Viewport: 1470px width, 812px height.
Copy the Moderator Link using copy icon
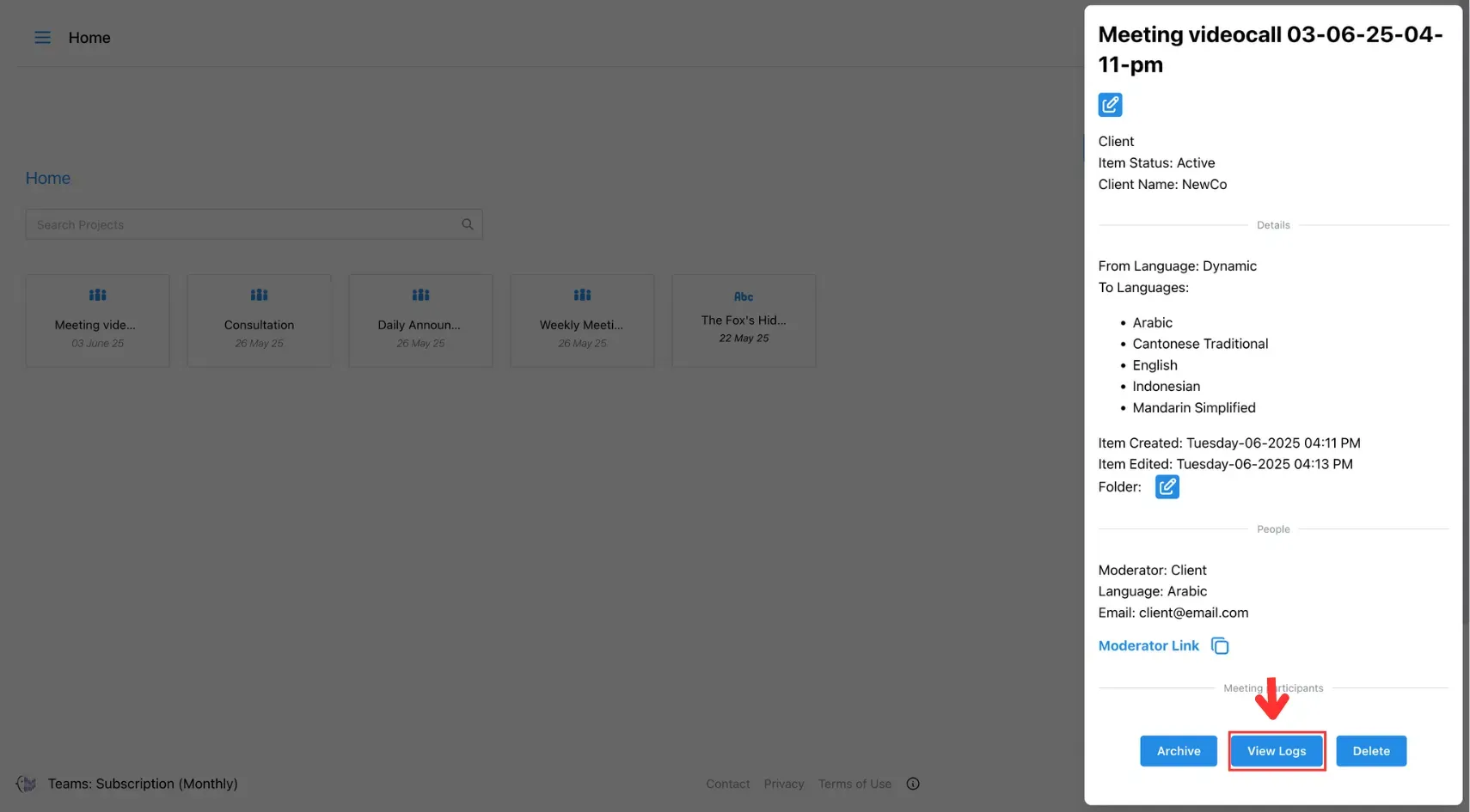click(1220, 645)
